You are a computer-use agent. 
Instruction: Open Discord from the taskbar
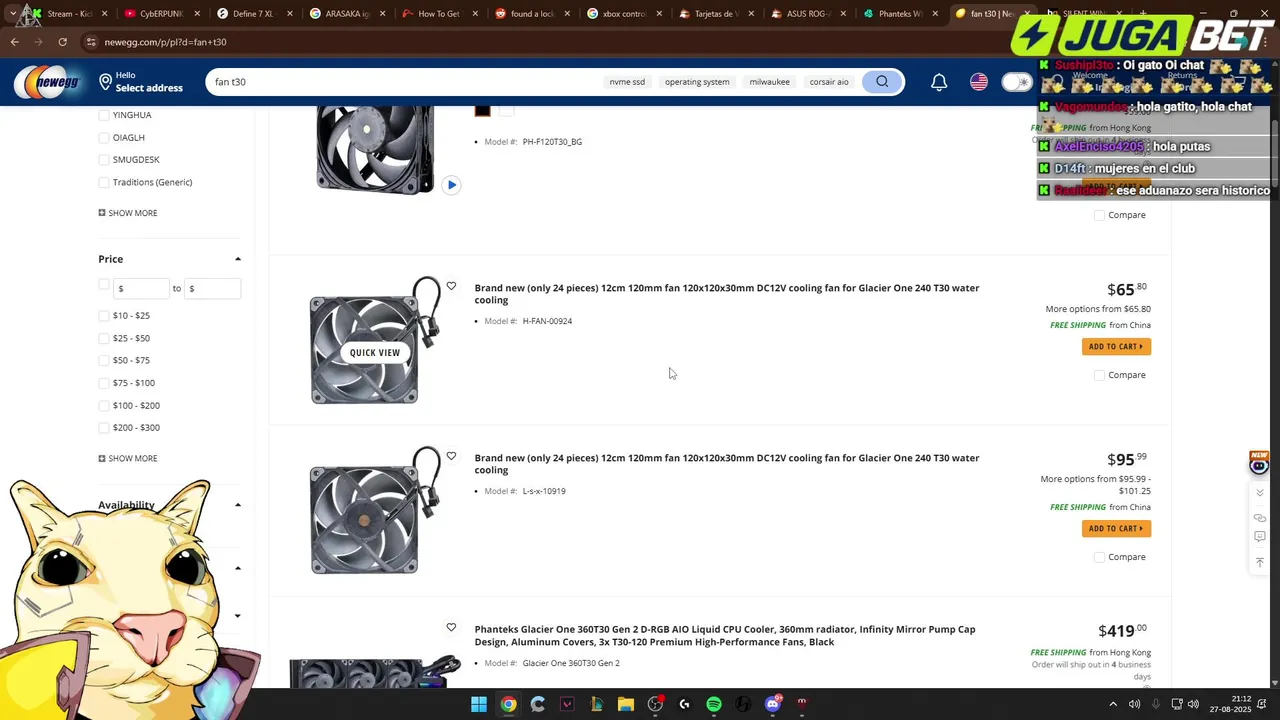pos(772,705)
